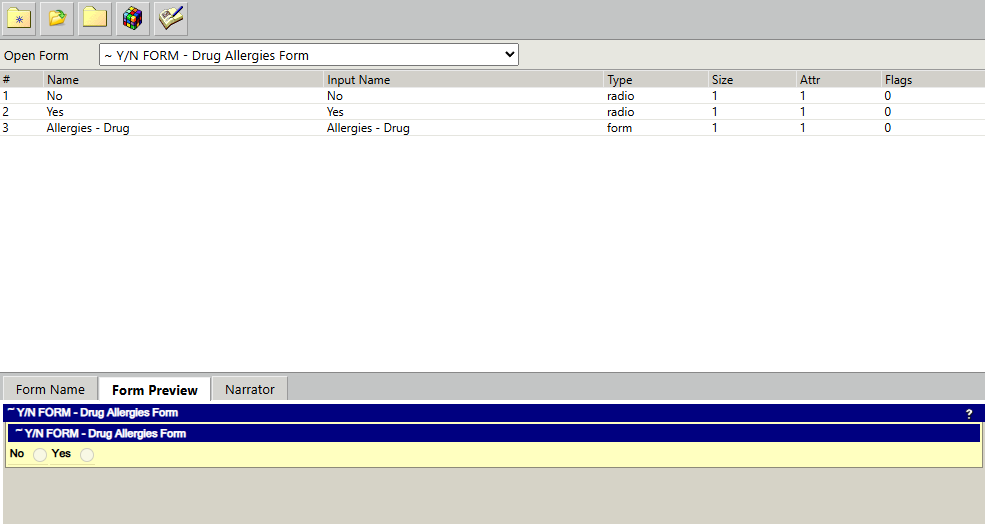Switch to the Form Name tab

pyautogui.click(x=50, y=389)
